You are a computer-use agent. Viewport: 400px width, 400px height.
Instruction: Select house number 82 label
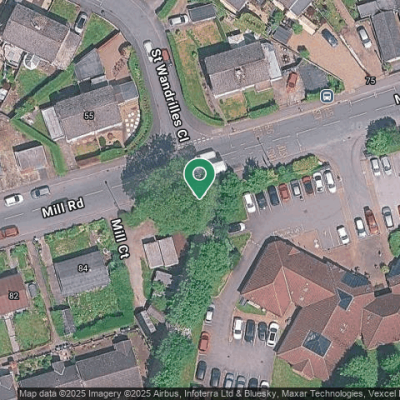(x=13, y=296)
